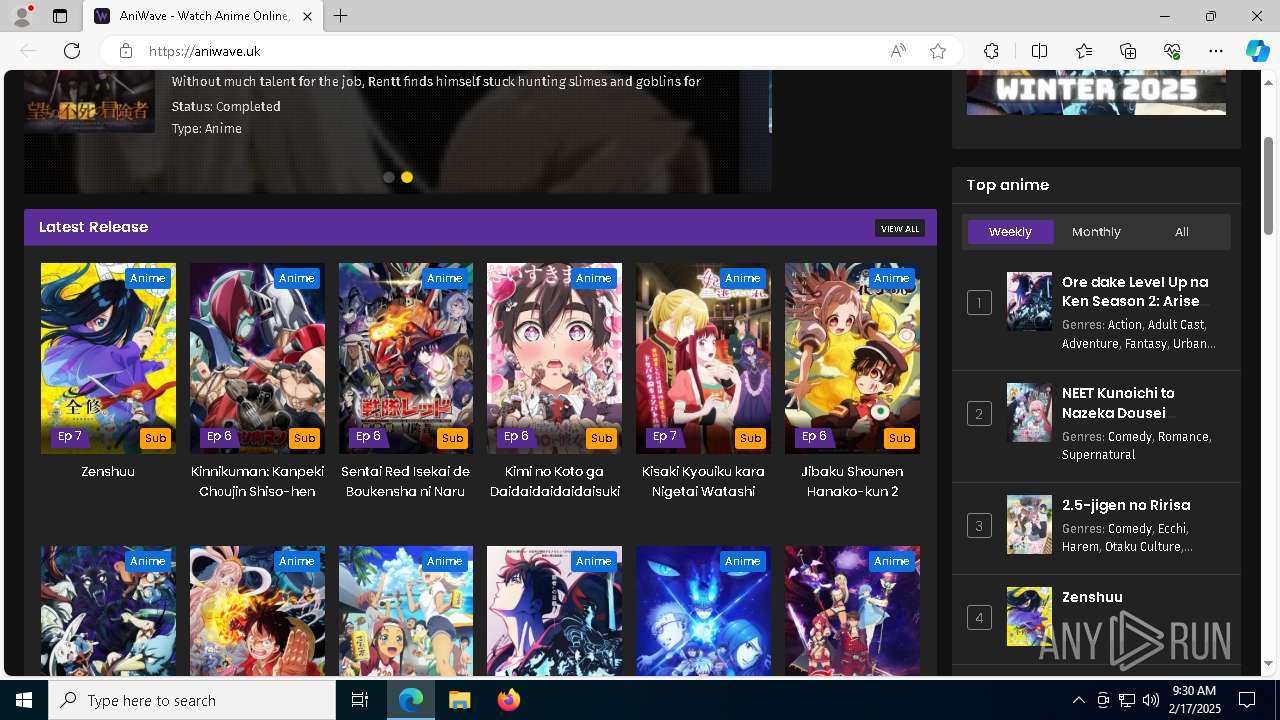This screenshot has width=1280, height=720.
Task: Add page to favorites star icon
Action: tap(938, 51)
